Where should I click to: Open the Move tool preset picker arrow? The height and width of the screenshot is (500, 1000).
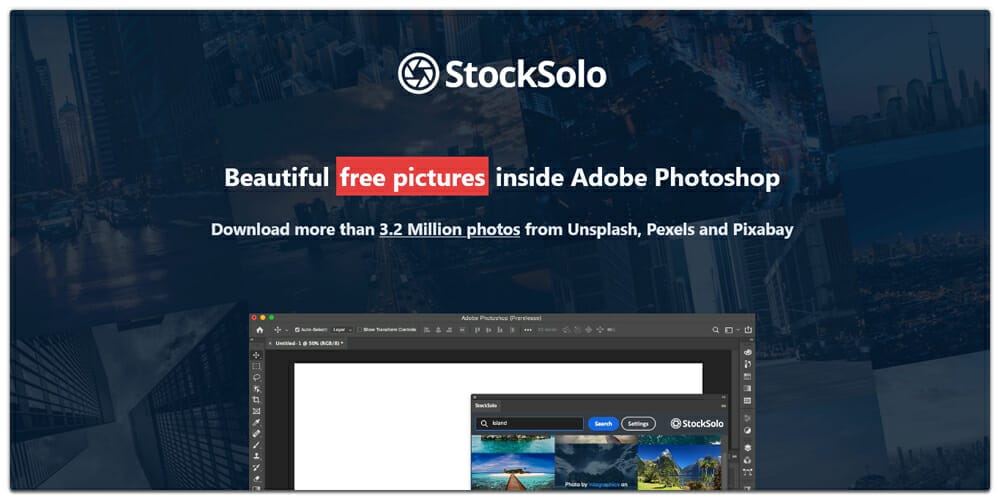(286, 330)
